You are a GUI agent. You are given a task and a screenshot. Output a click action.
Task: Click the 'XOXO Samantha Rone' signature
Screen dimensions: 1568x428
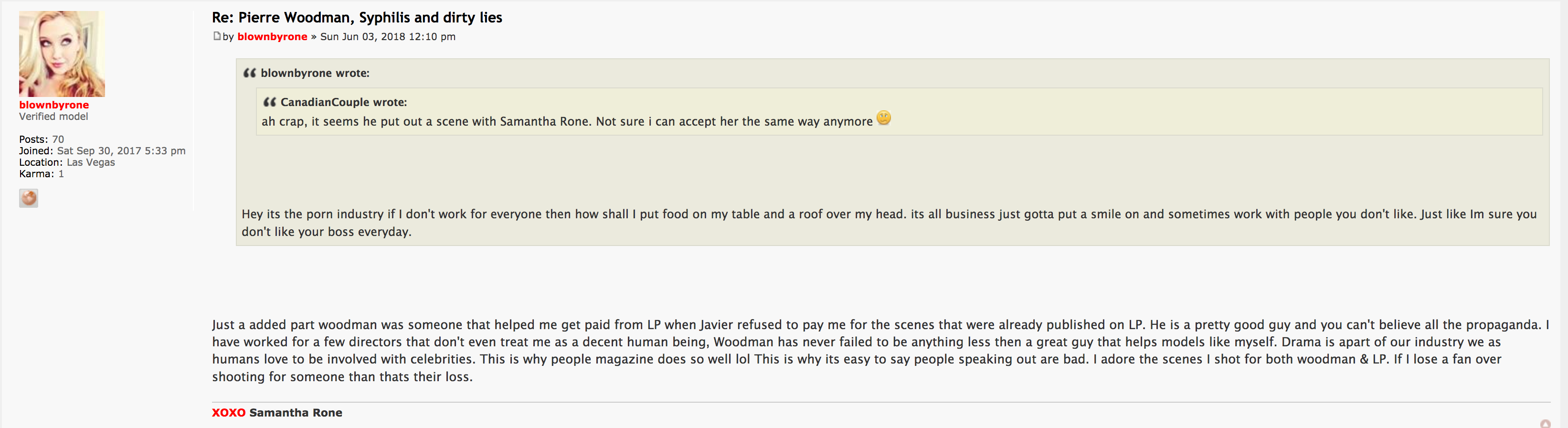tap(277, 413)
